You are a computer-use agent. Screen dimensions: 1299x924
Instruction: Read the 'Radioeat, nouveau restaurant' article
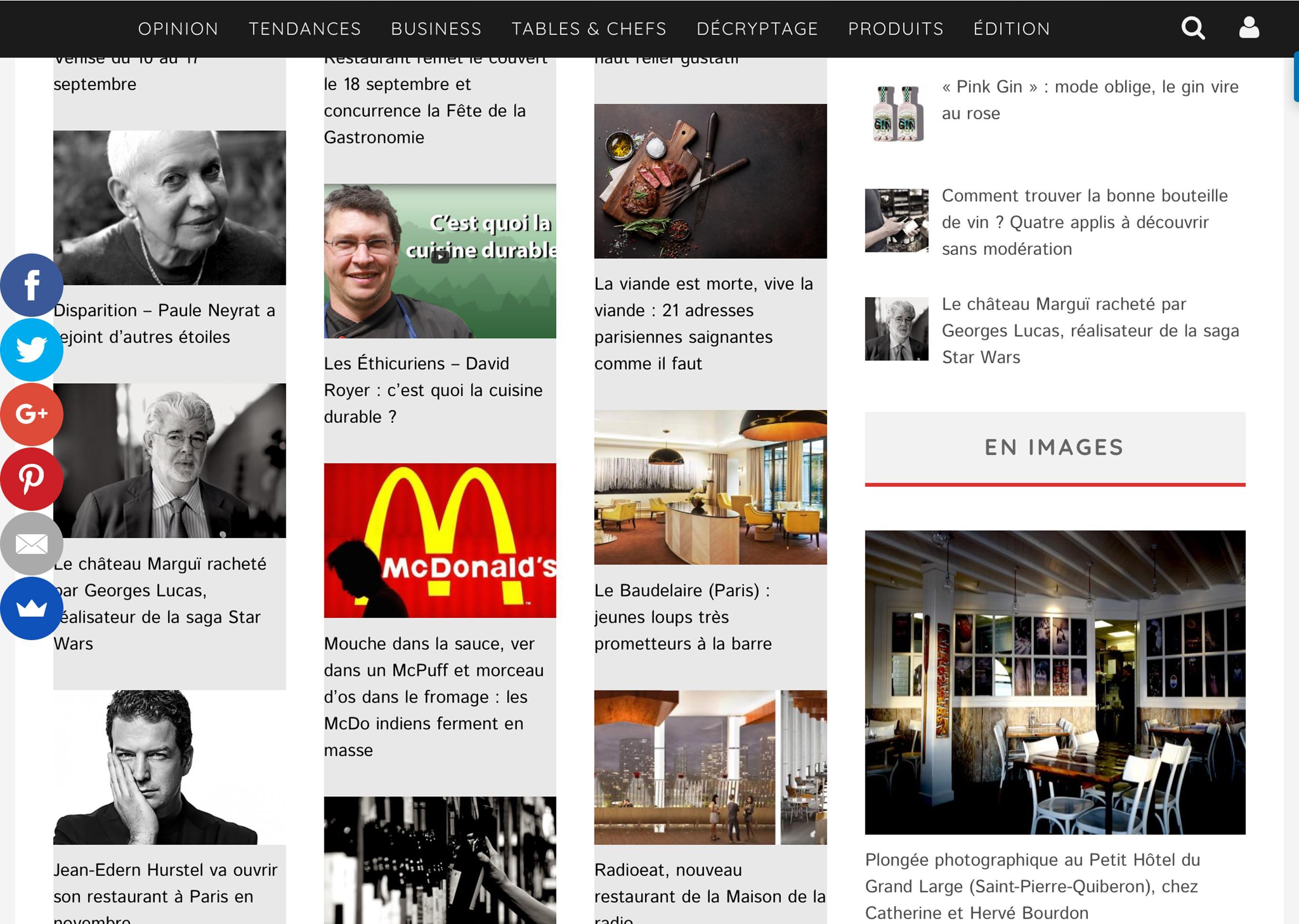tap(710, 892)
